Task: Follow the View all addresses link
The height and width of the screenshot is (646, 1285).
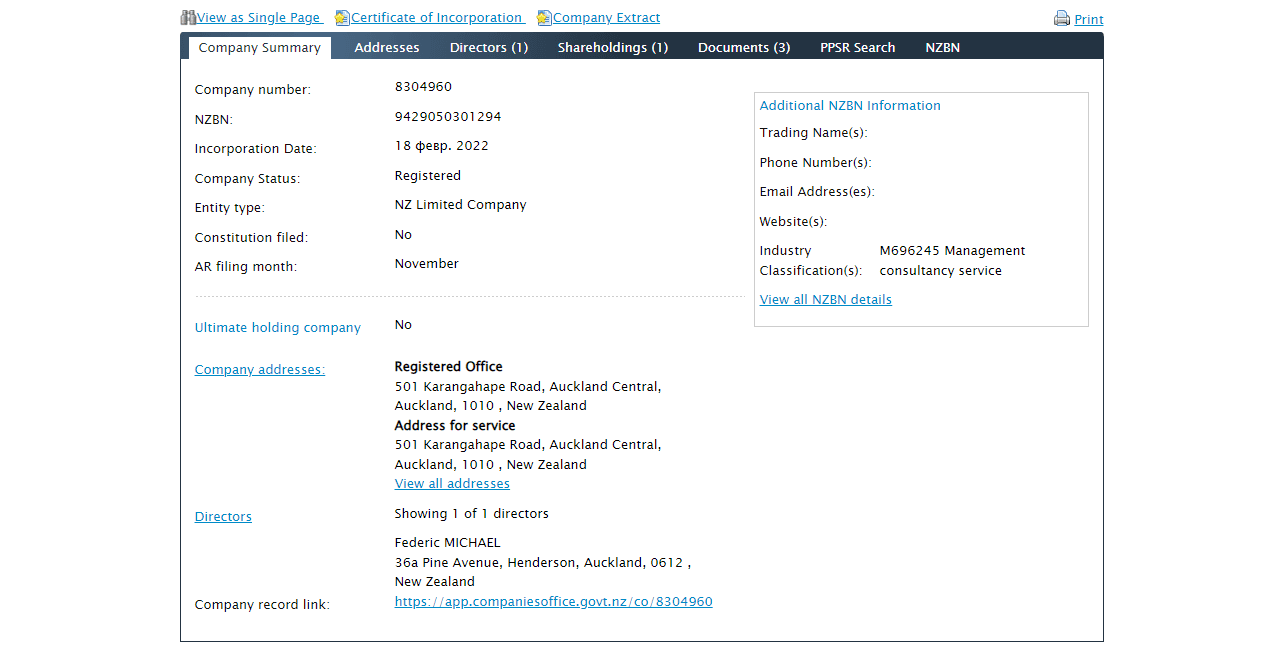Action: 452,484
